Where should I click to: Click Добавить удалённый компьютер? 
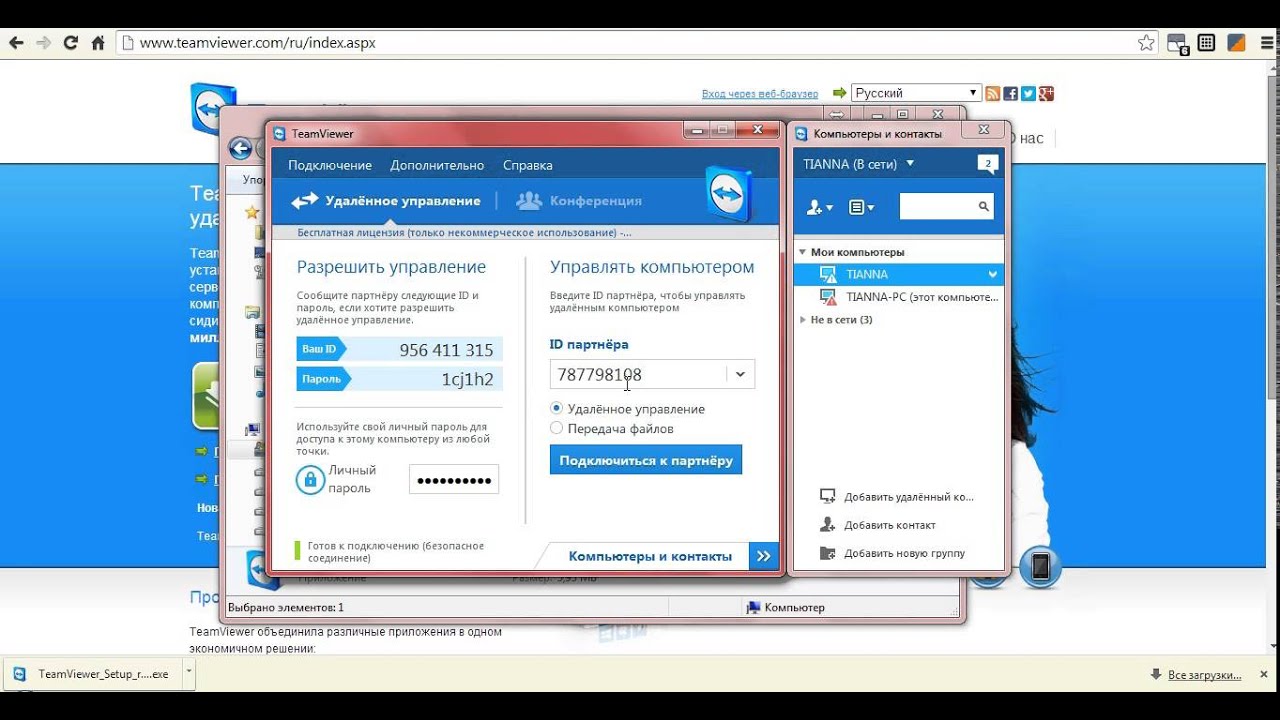pyautogui.click(x=897, y=497)
